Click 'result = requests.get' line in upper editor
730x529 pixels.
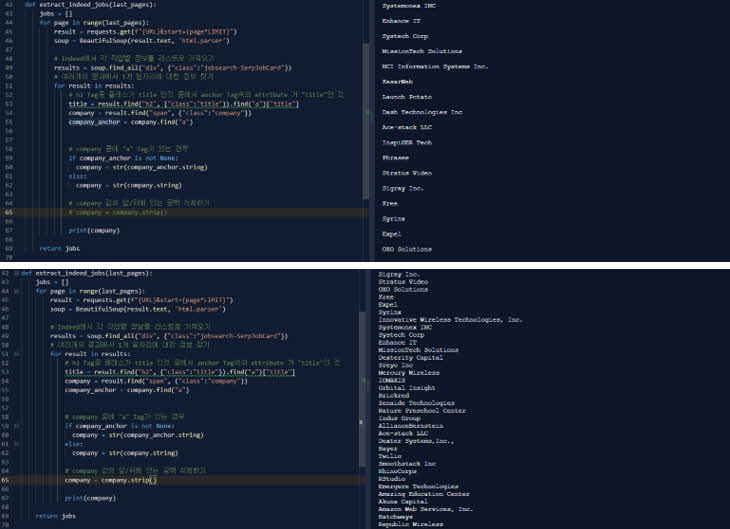click(x=146, y=32)
